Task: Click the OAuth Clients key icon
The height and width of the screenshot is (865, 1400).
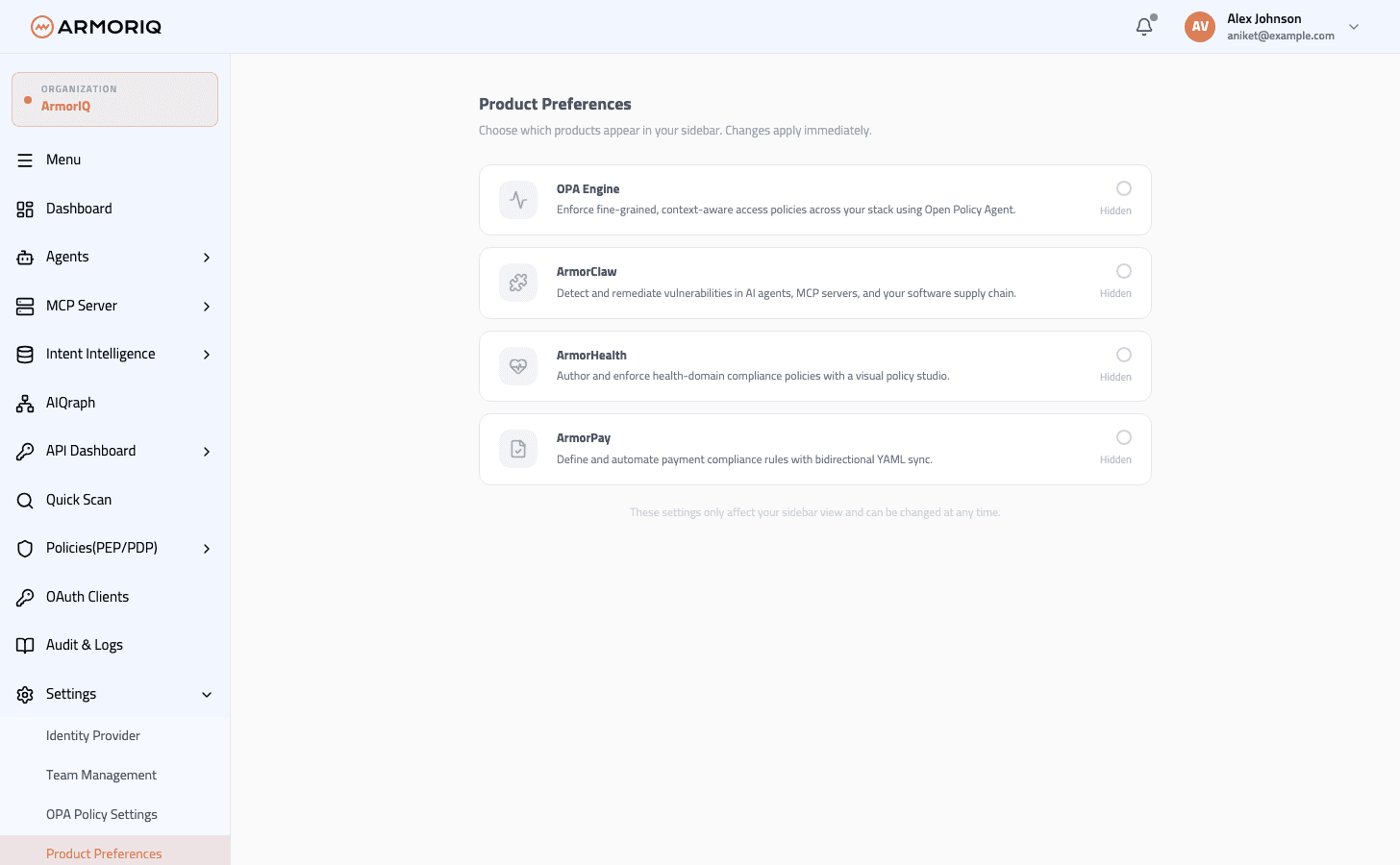Action: coord(25,597)
